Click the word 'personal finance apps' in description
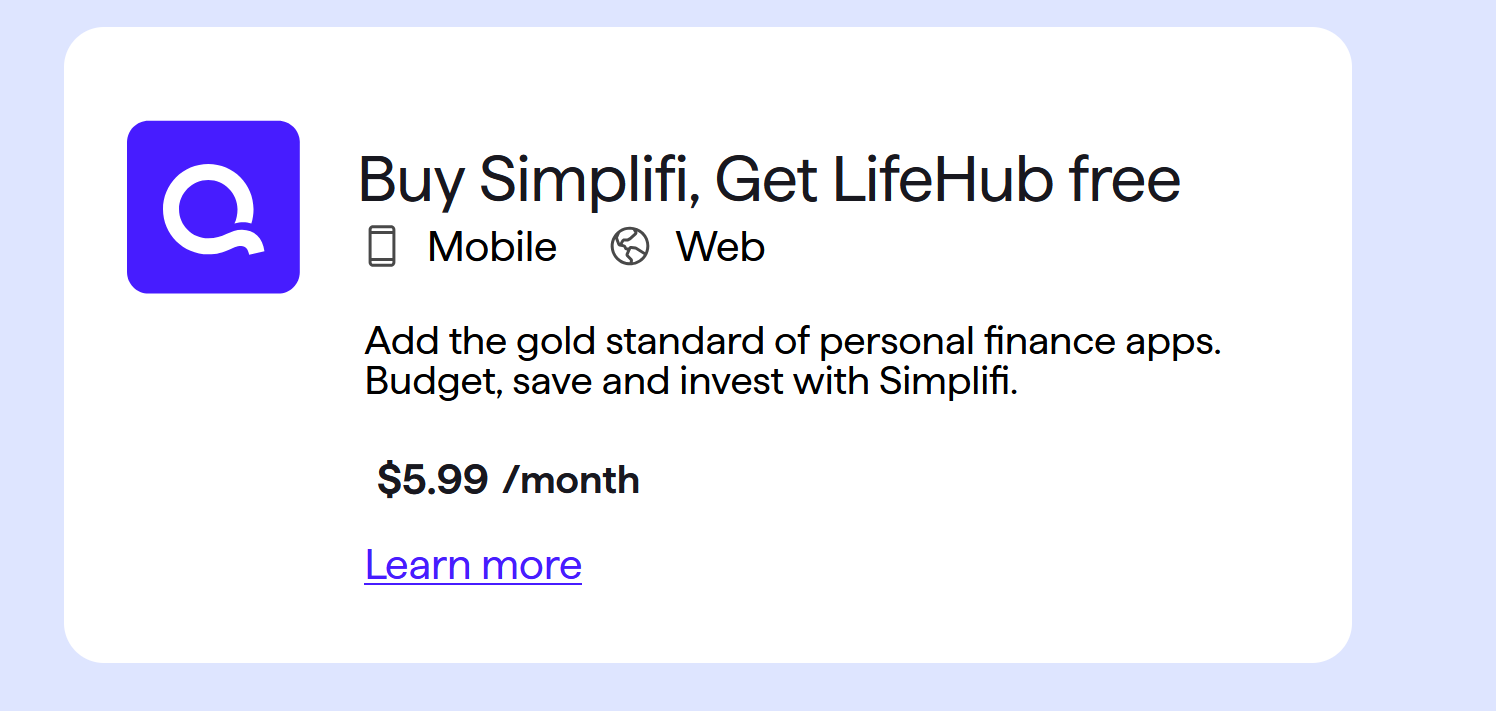1496x711 pixels. click(x=1021, y=343)
